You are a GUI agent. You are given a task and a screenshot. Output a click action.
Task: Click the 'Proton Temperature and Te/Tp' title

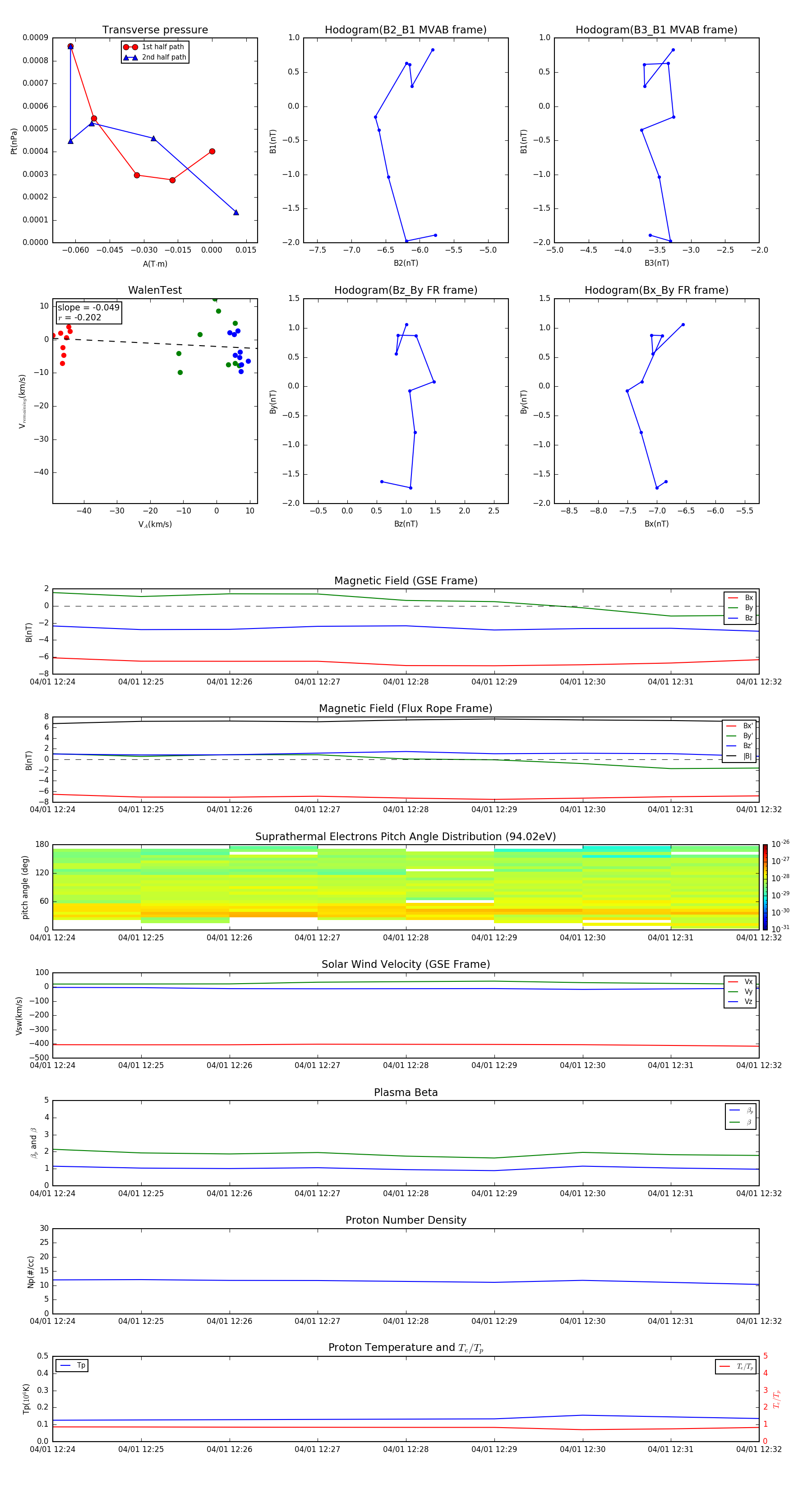[406, 1347]
